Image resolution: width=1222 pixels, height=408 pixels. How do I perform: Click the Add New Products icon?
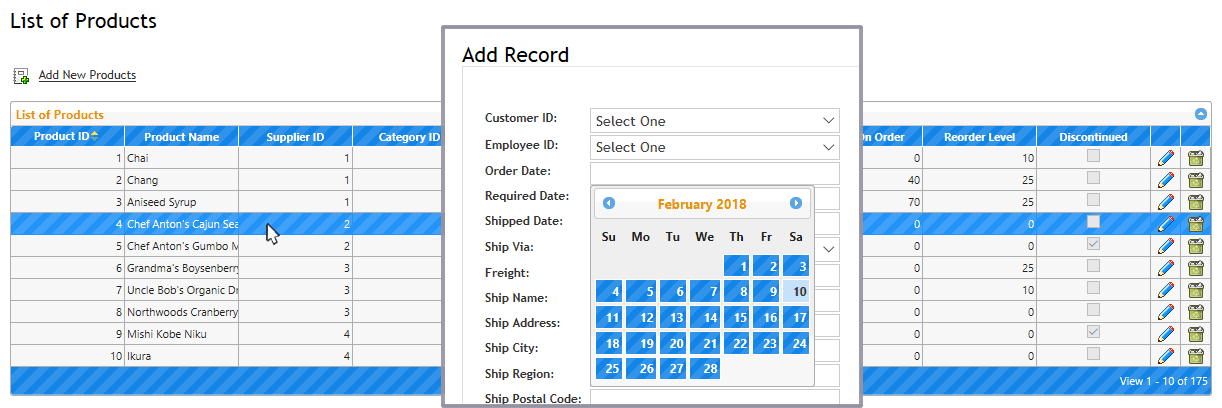(21, 76)
